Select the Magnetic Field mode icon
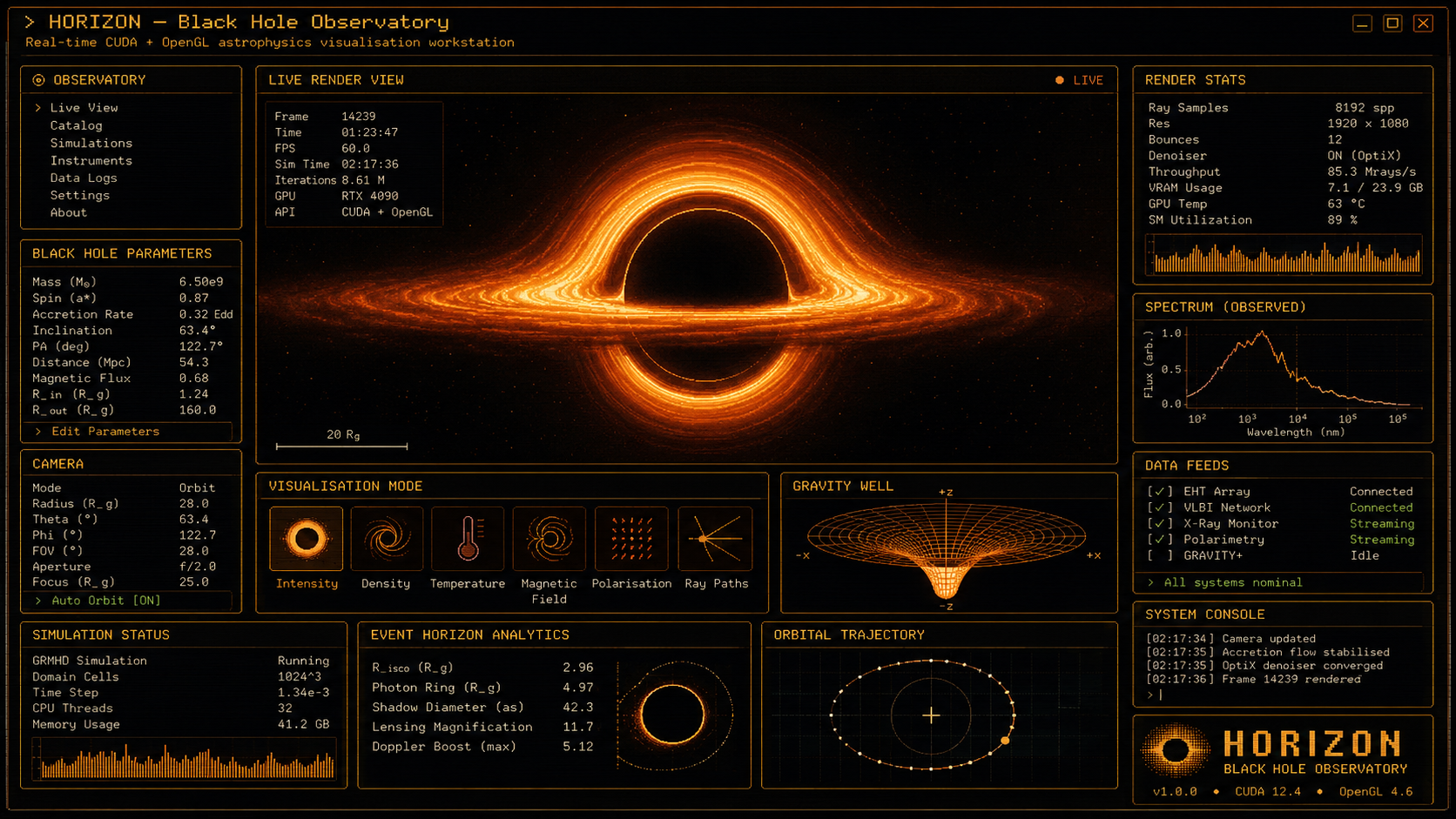This screenshot has width=1456, height=819. (549, 539)
